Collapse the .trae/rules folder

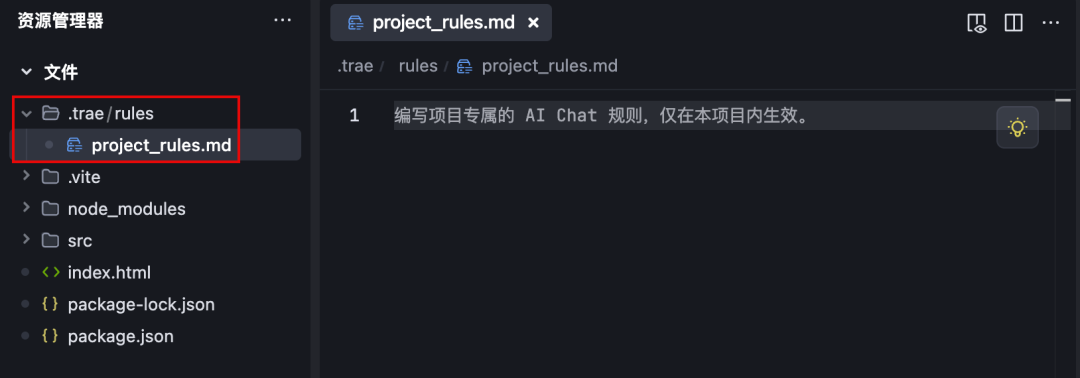26,114
